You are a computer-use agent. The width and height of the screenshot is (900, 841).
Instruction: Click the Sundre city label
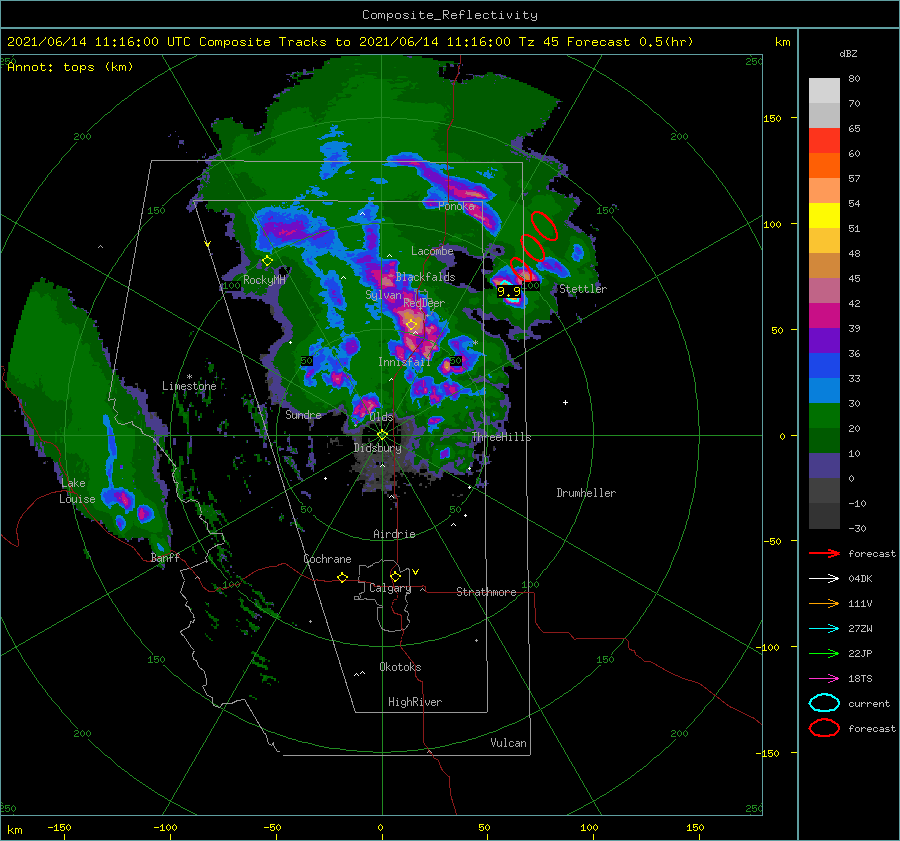point(303,415)
